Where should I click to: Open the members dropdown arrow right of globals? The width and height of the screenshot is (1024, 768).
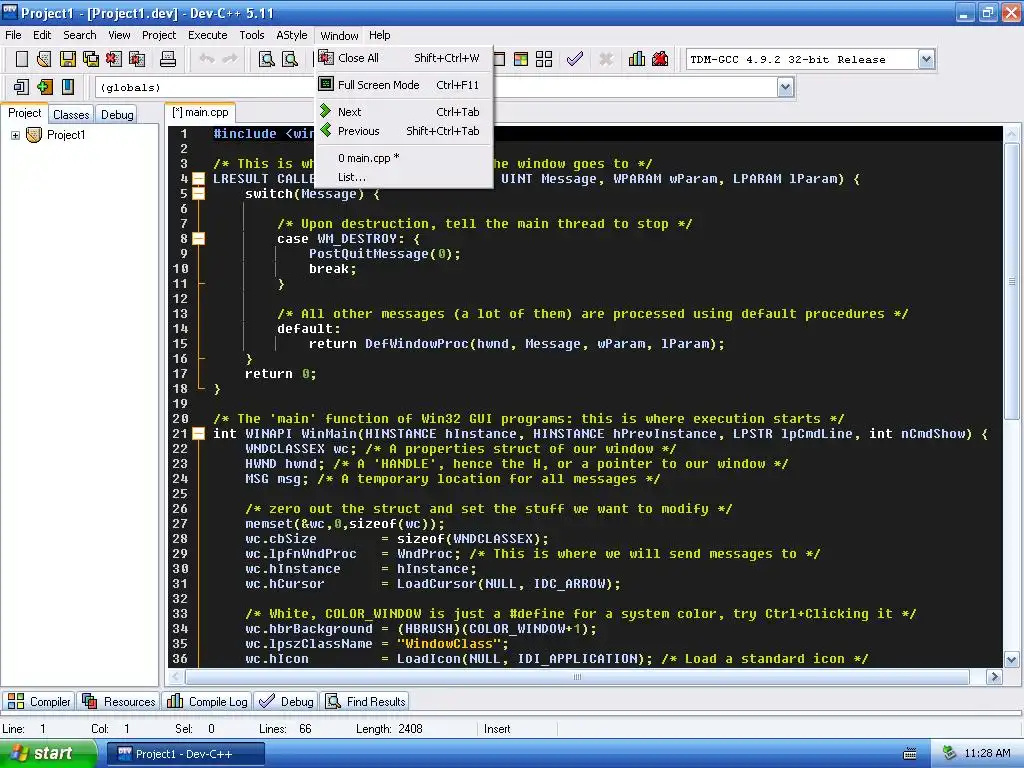click(786, 87)
